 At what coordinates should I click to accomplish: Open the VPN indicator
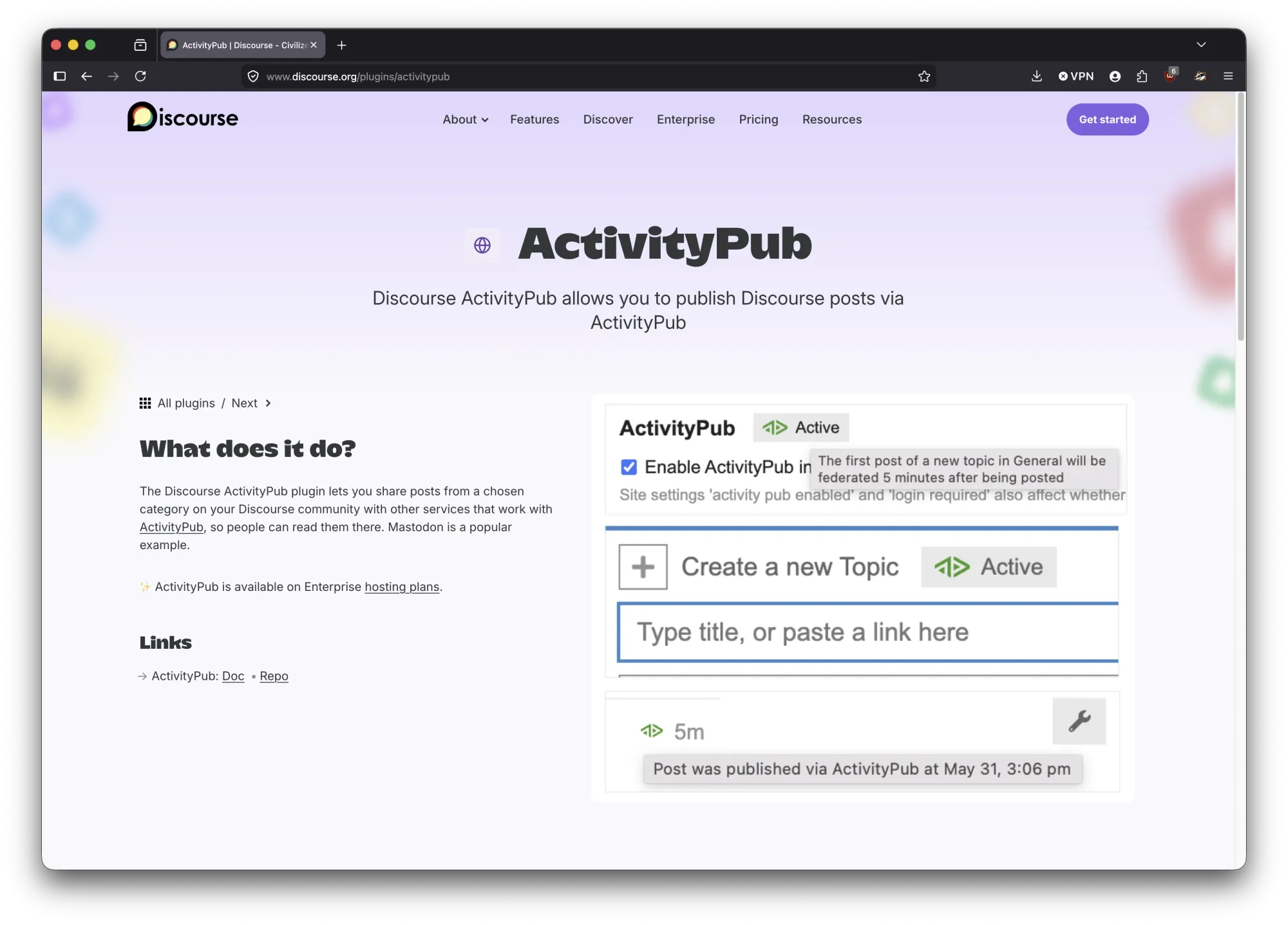(x=1076, y=76)
